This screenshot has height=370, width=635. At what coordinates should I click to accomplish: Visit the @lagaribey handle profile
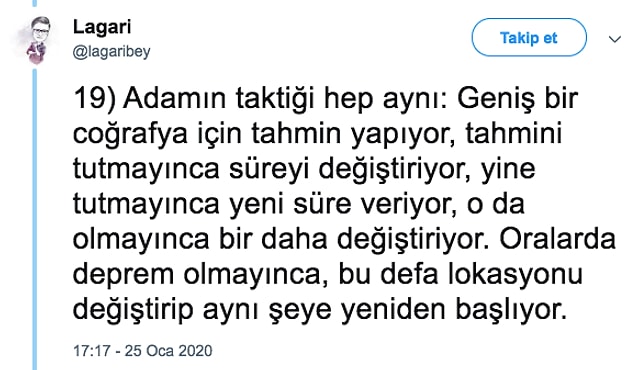pos(111,52)
